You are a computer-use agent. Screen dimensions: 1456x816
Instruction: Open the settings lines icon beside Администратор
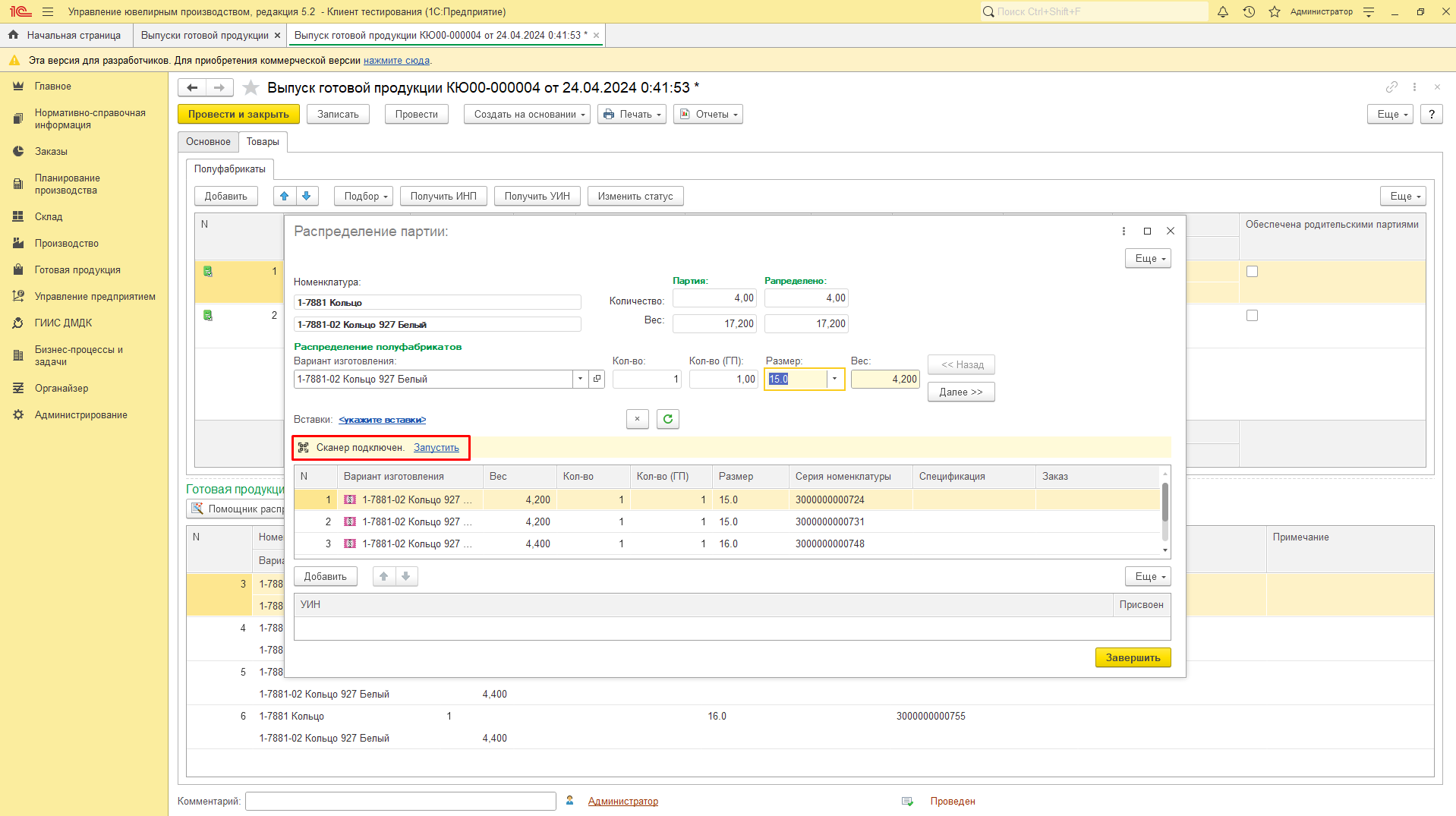click(1369, 11)
